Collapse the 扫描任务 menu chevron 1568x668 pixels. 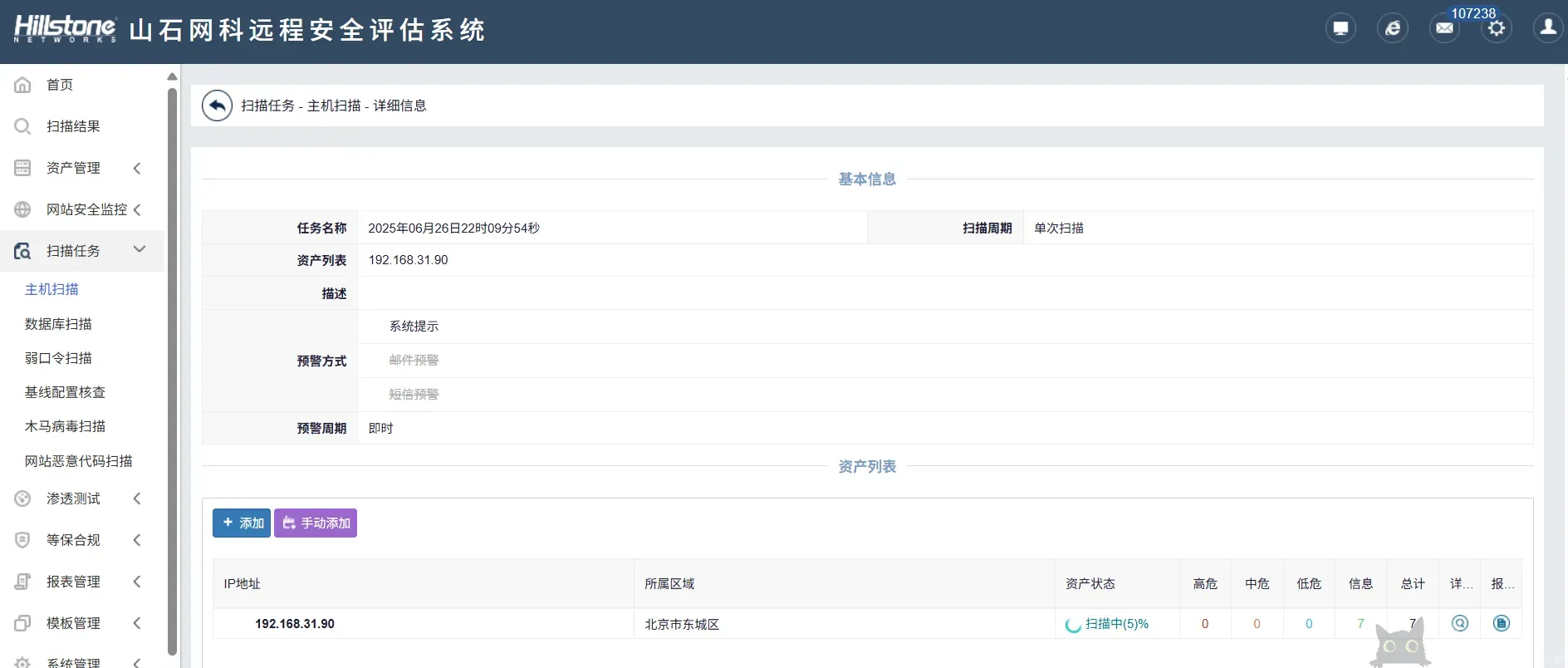click(140, 249)
